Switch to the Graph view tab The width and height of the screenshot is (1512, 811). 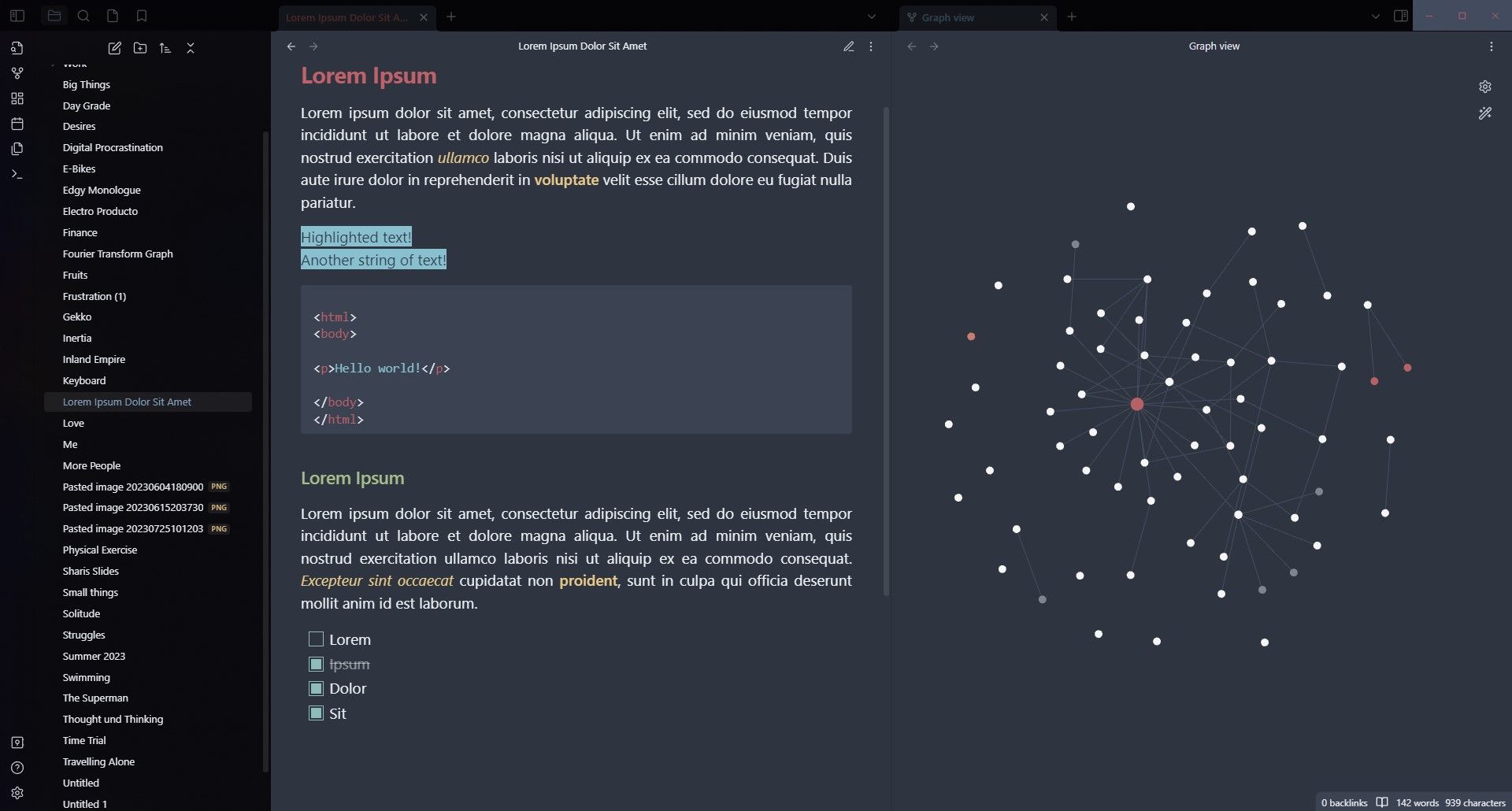click(970, 17)
